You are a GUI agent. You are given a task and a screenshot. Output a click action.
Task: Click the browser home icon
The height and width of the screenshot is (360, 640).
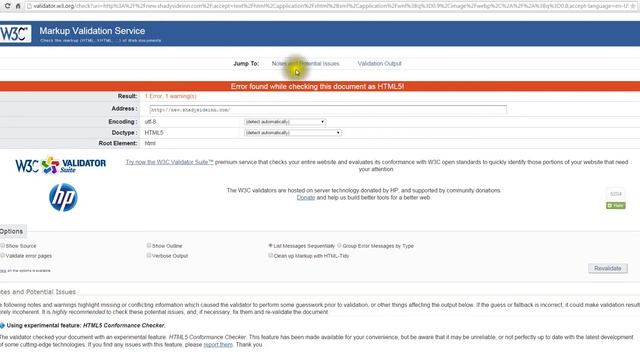[x=18, y=6]
